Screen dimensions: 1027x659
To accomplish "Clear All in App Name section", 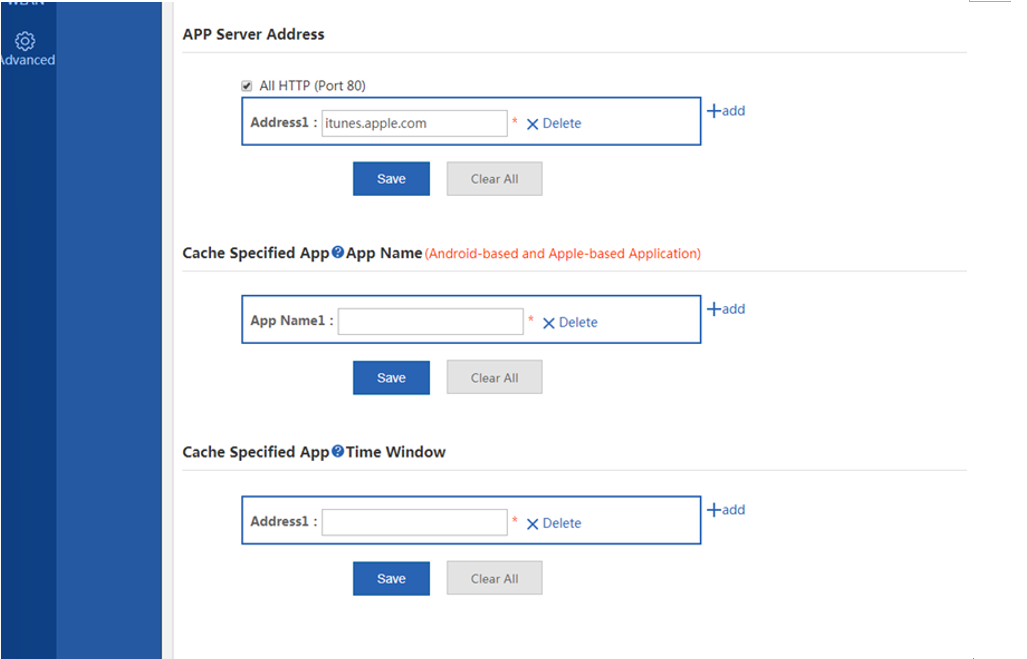I will [495, 378].
